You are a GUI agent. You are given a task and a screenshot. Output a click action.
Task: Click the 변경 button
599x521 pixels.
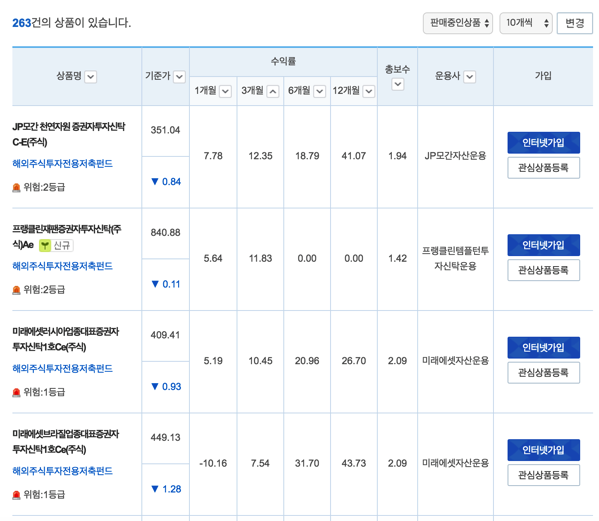(575, 23)
